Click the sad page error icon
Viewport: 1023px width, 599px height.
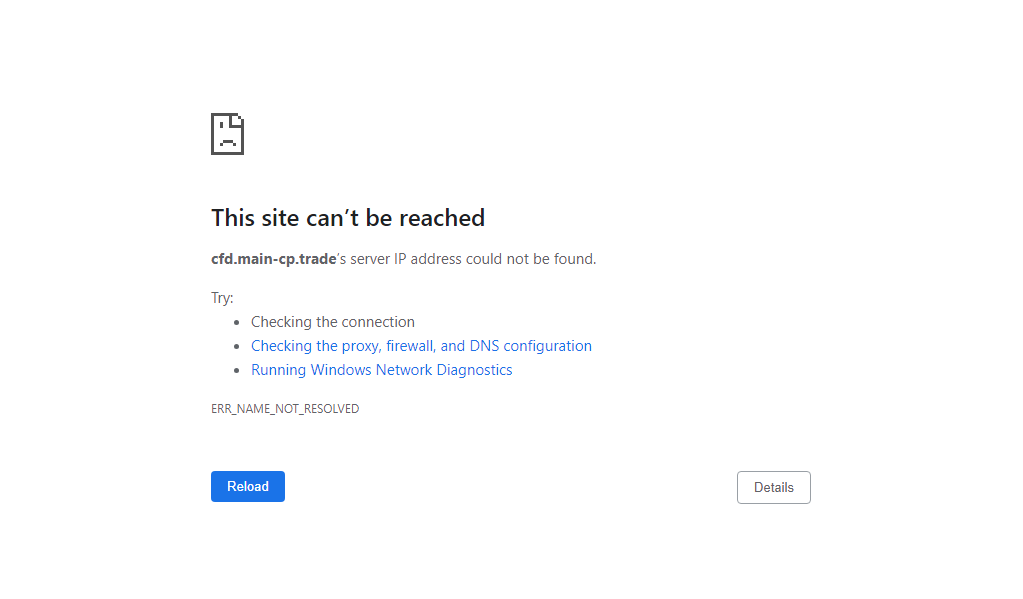pyautogui.click(x=227, y=134)
